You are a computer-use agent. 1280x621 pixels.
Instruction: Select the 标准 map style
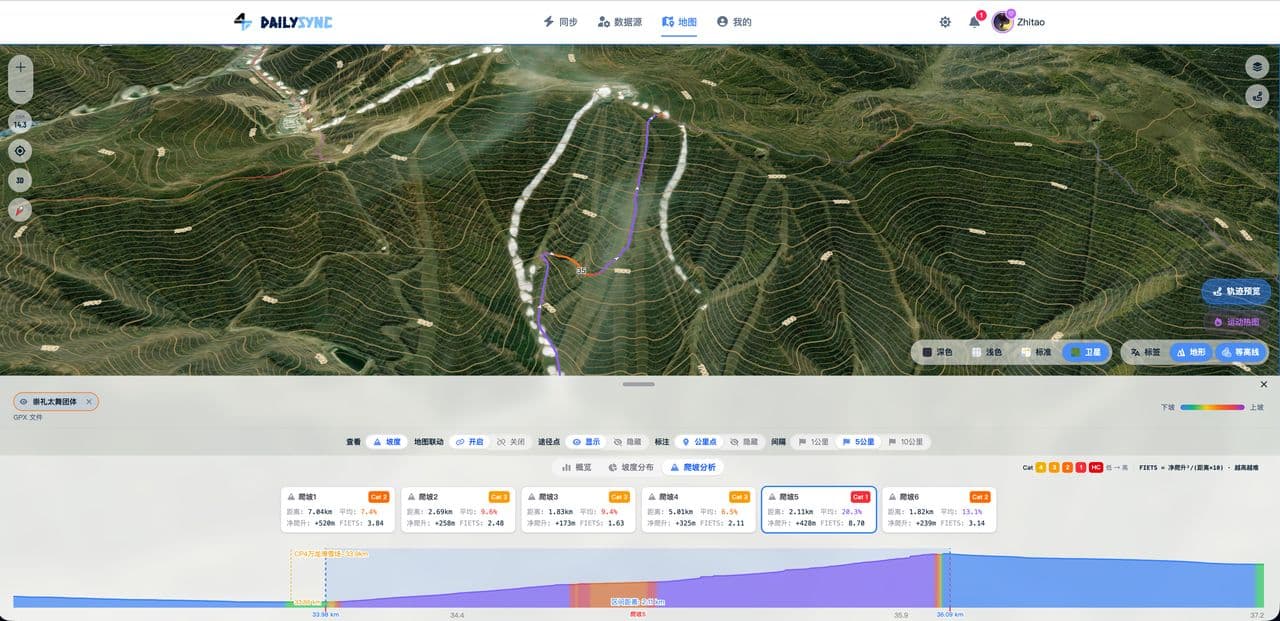coord(1036,352)
